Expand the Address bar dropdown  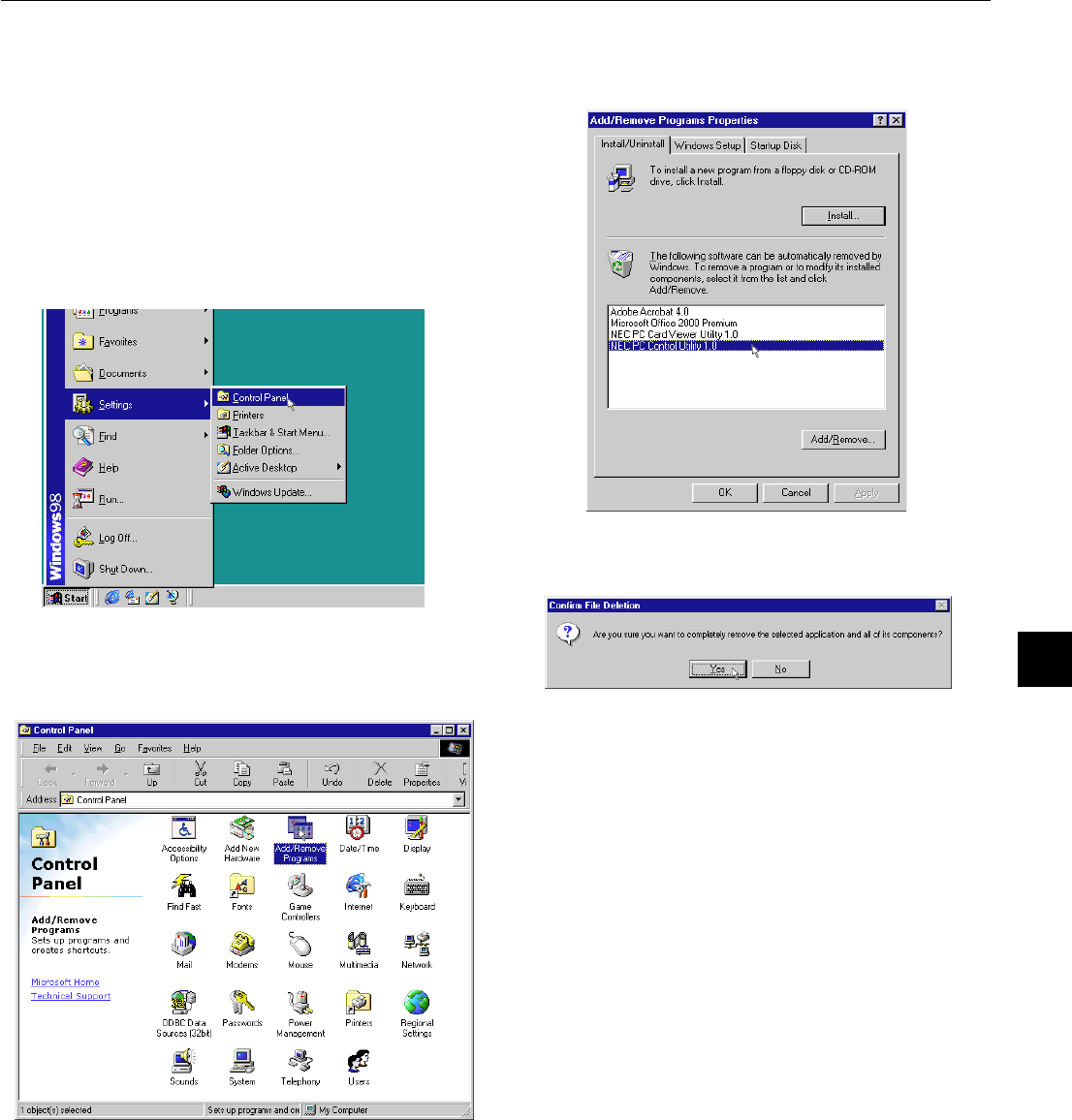tap(458, 800)
